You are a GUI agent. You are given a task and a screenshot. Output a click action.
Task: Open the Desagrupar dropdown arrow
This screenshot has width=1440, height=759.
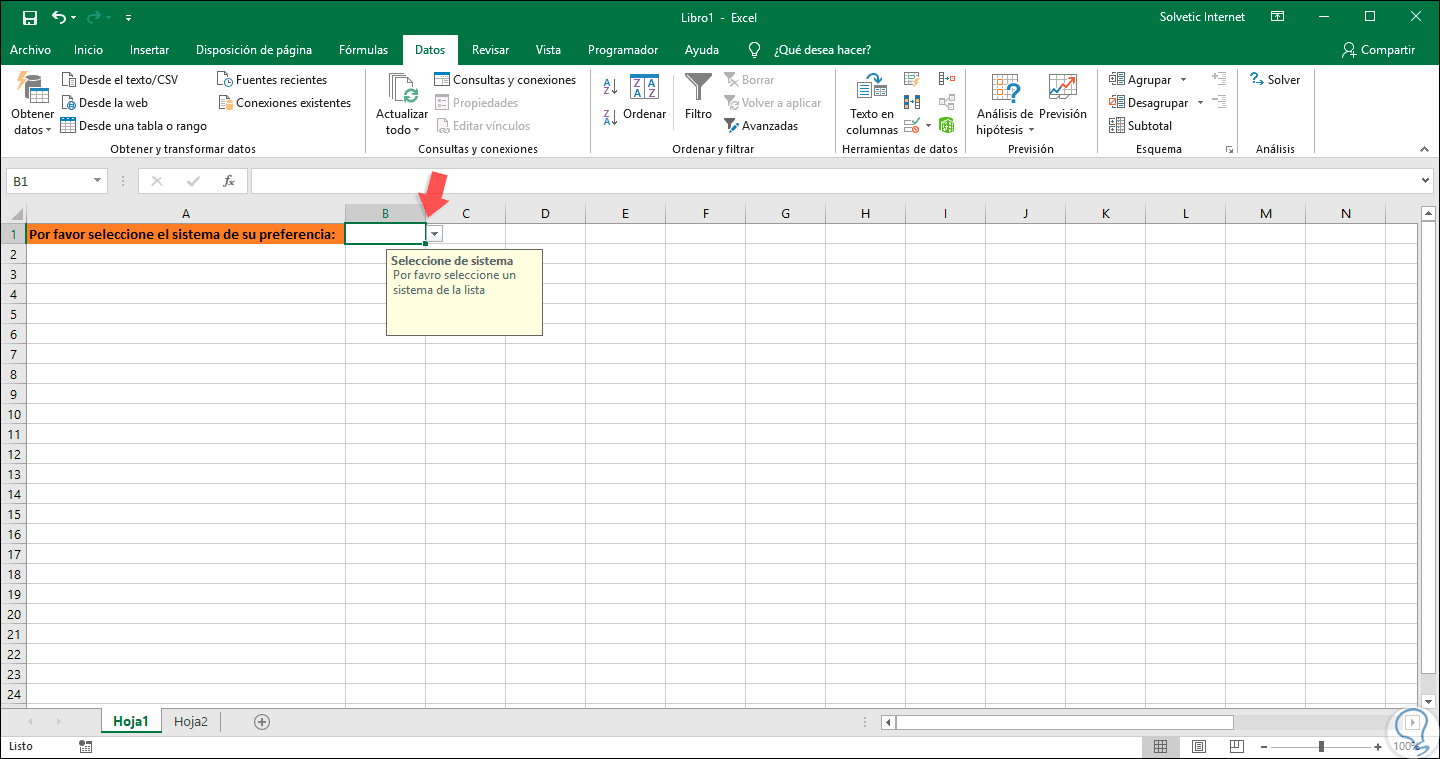coord(1200,103)
